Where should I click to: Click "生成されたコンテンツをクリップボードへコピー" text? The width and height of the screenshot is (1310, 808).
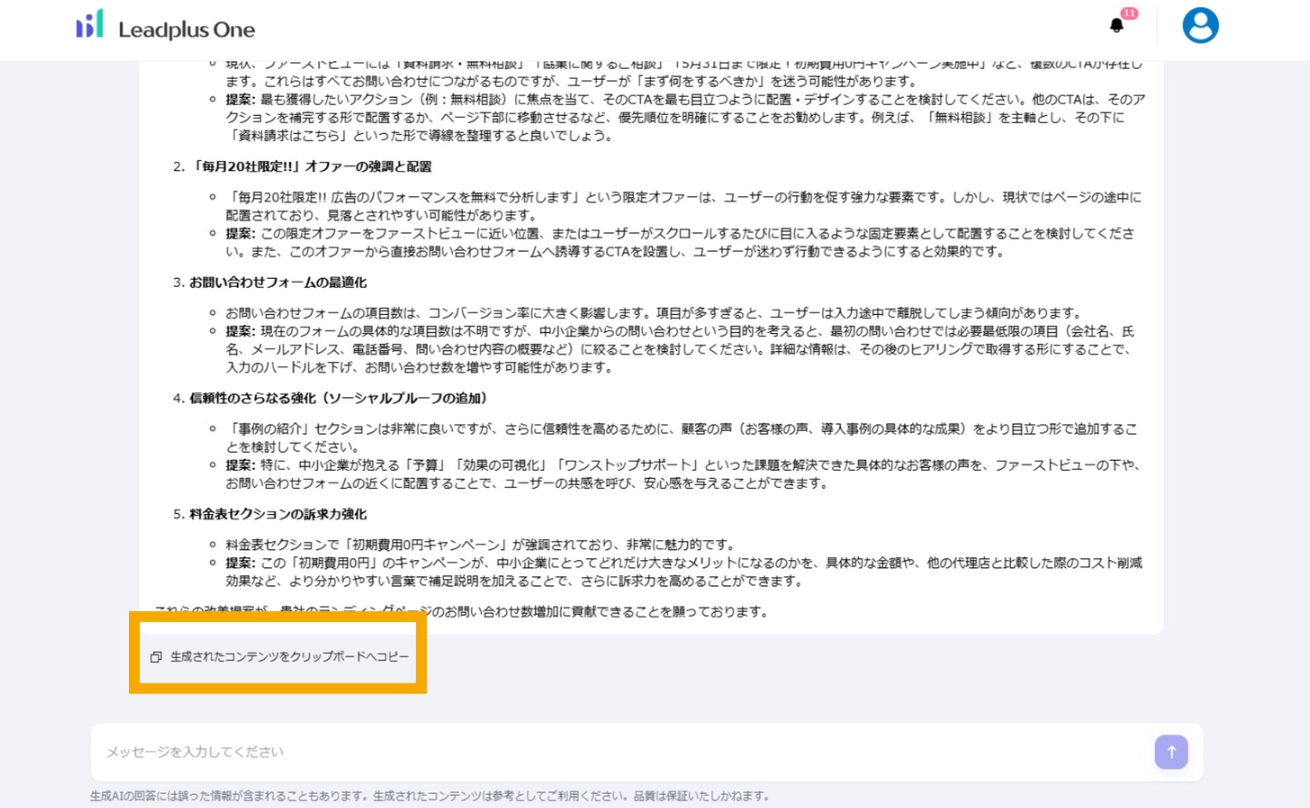[x=289, y=657]
